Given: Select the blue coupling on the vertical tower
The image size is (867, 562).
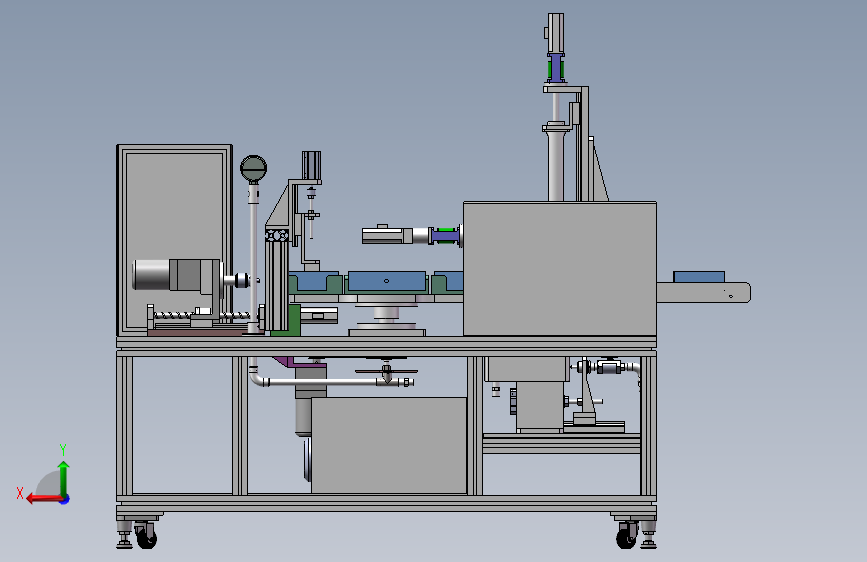Looking at the screenshot, I should [x=556, y=68].
